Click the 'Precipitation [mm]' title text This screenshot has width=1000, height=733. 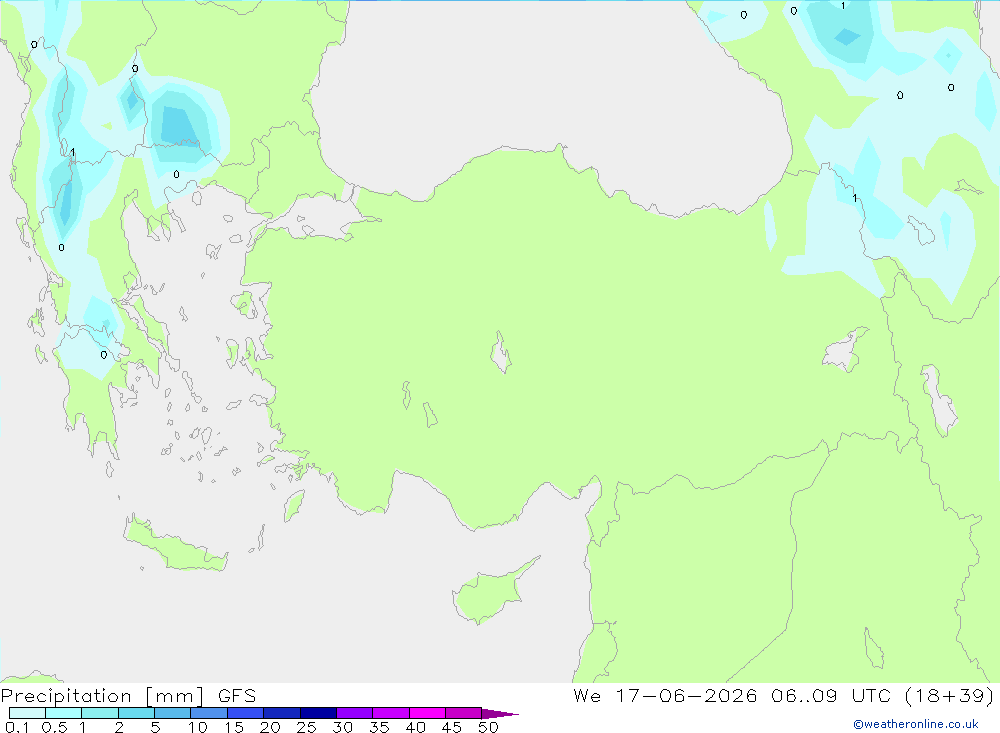click(x=103, y=696)
